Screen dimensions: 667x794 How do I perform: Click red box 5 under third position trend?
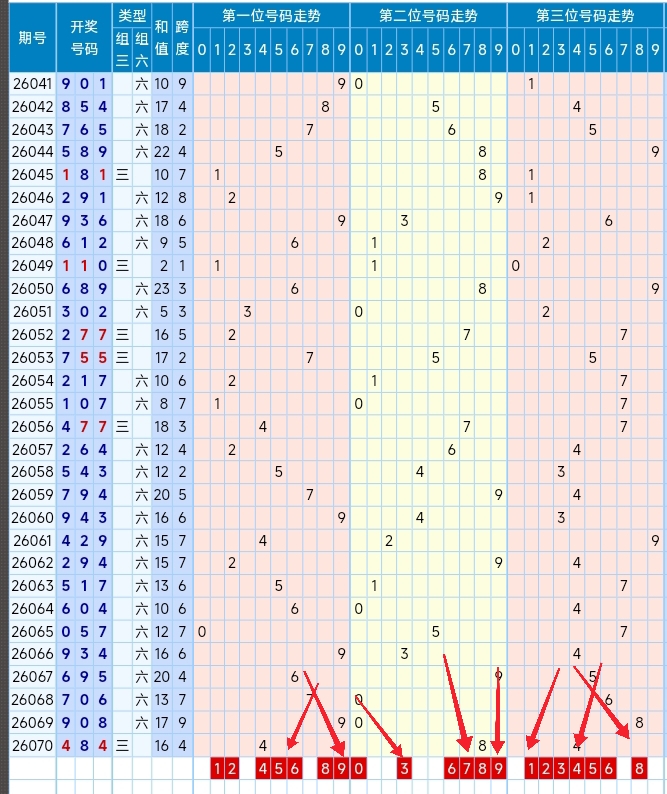[x=593, y=769]
